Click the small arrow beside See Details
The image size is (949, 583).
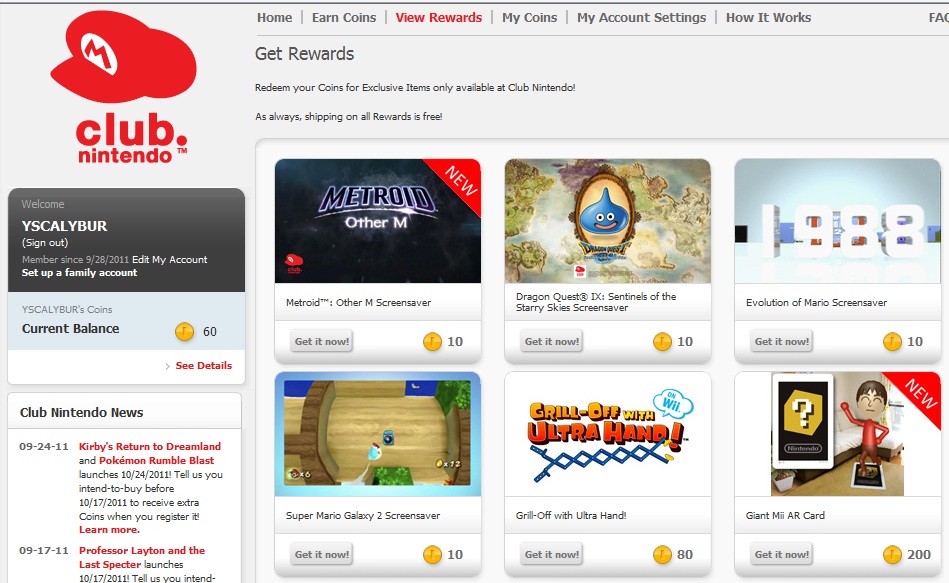pyautogui.click(x=168, y=366)
